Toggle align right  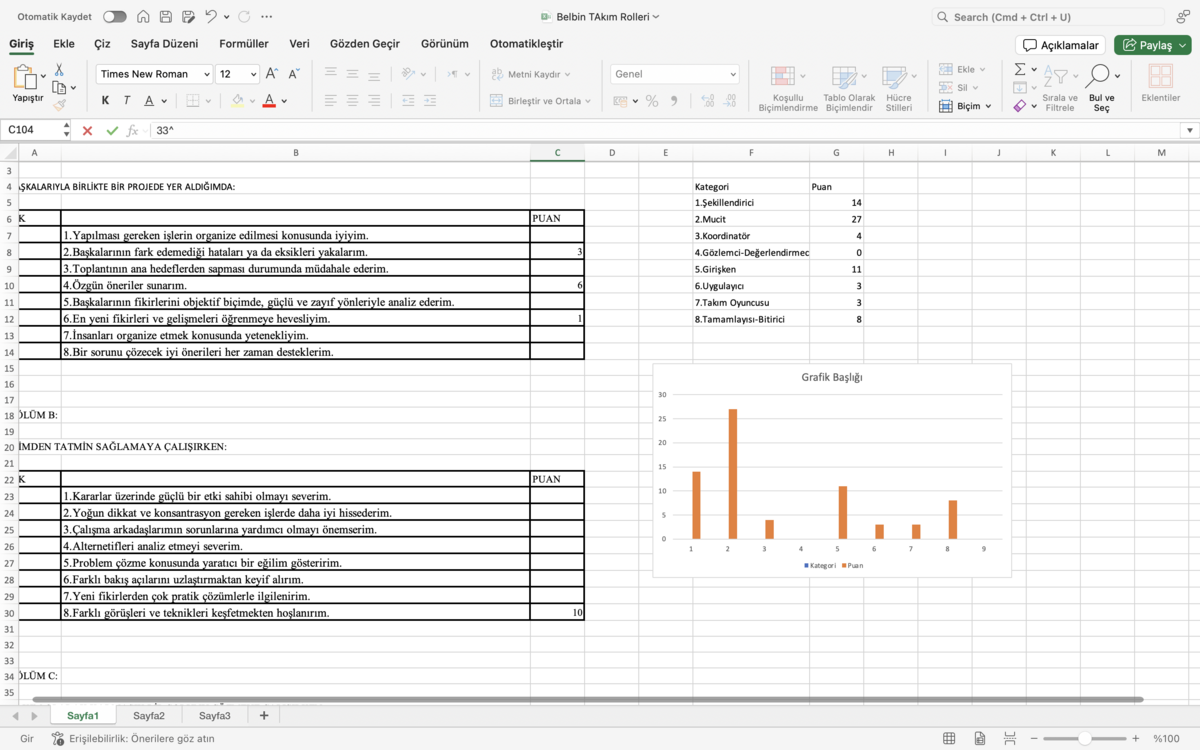click(x=374, y=101)
